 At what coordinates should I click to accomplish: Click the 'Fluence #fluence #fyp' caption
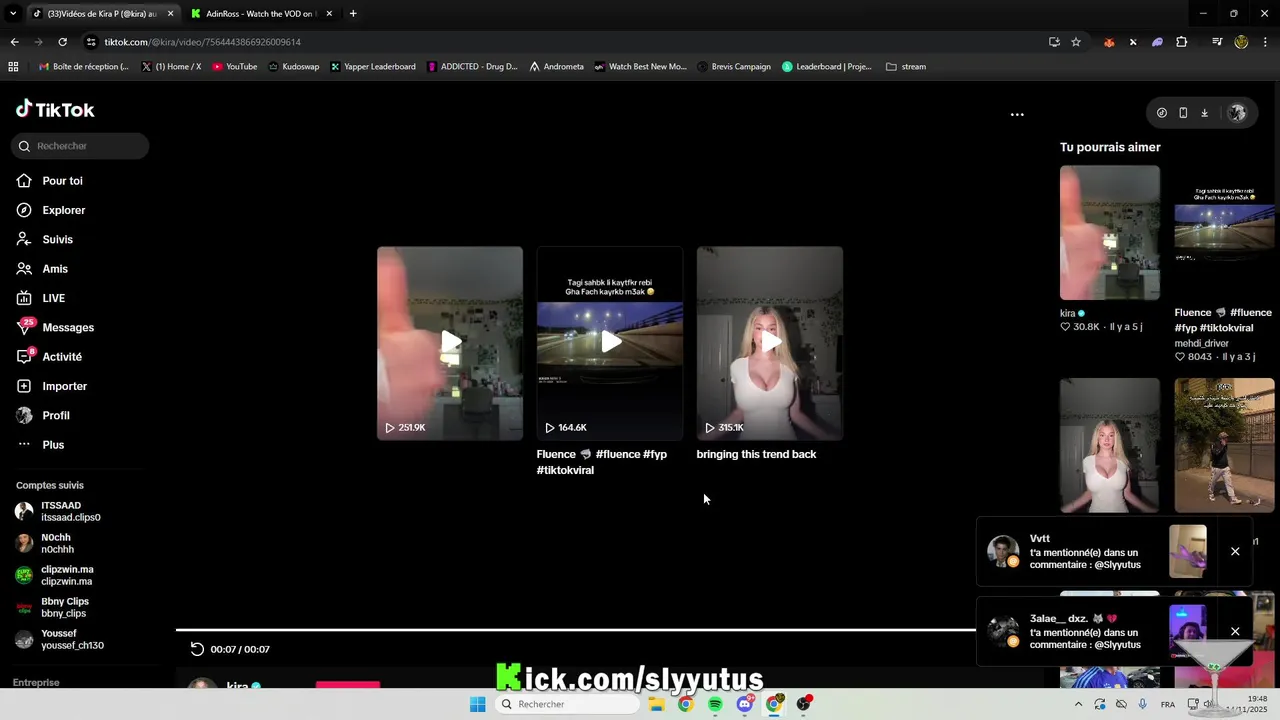[602, 462]
